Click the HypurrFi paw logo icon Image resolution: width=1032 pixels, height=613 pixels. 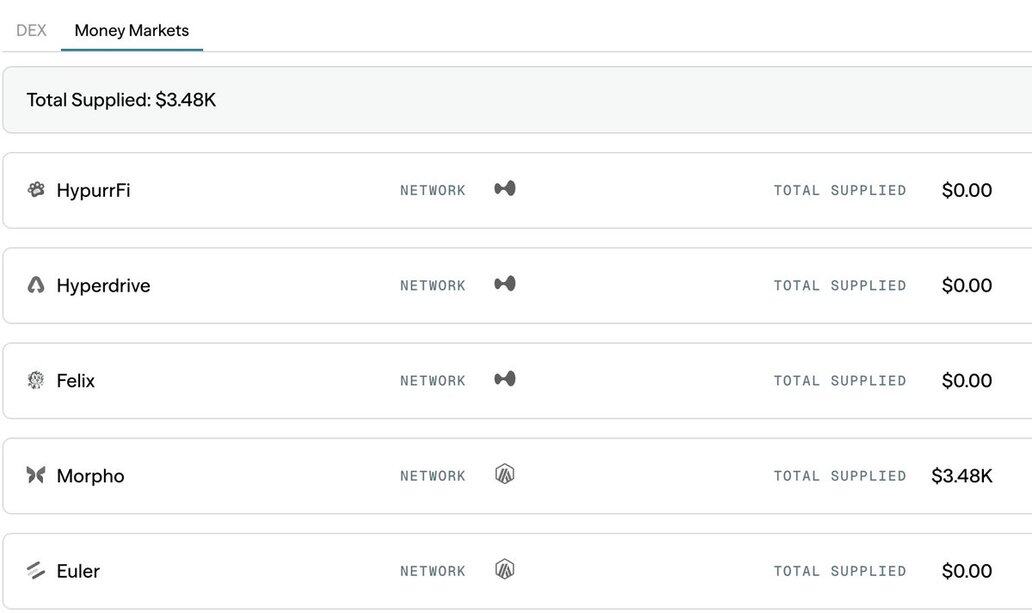click(36, 189)
